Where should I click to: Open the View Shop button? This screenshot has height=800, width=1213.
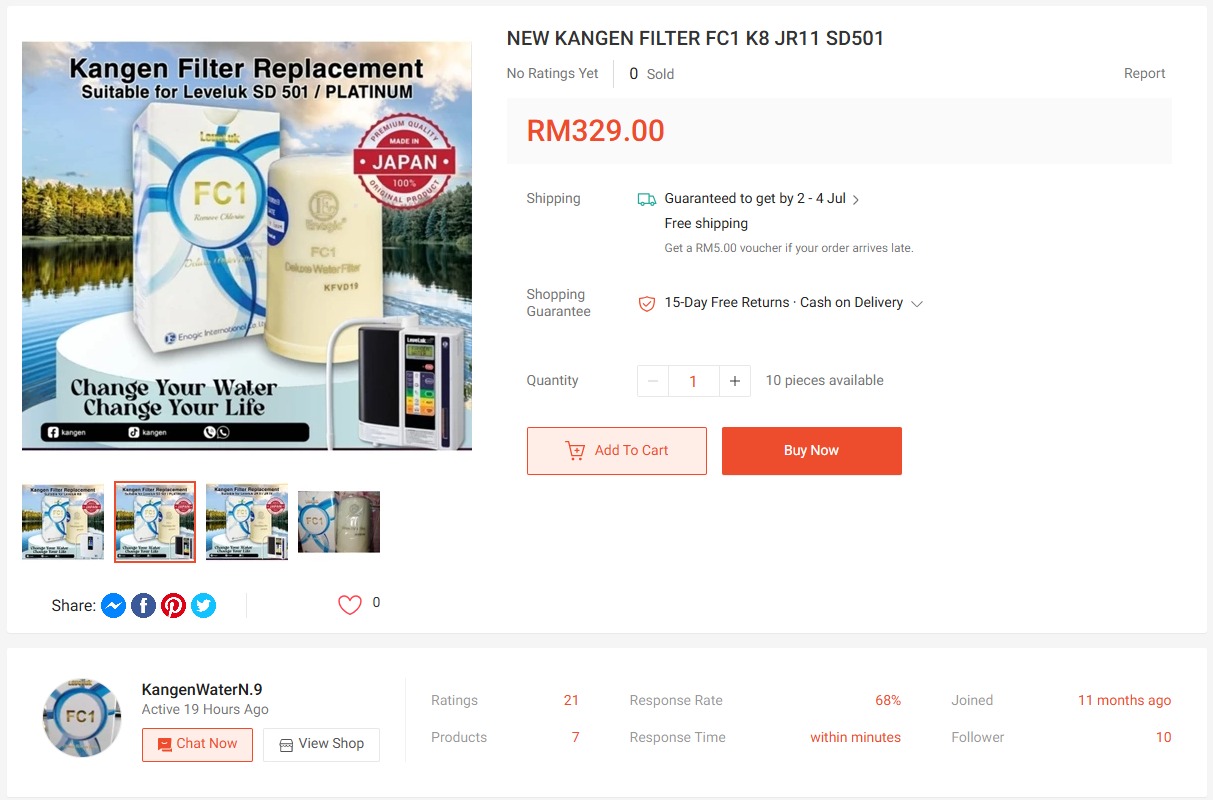point(321,745)
